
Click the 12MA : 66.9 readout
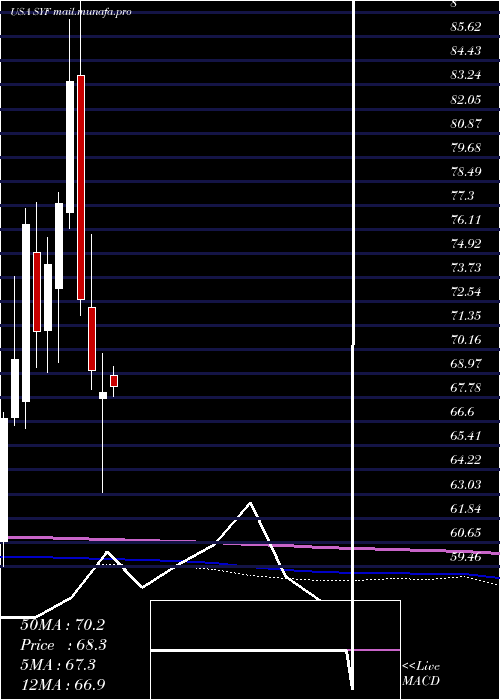coord(62,684)
